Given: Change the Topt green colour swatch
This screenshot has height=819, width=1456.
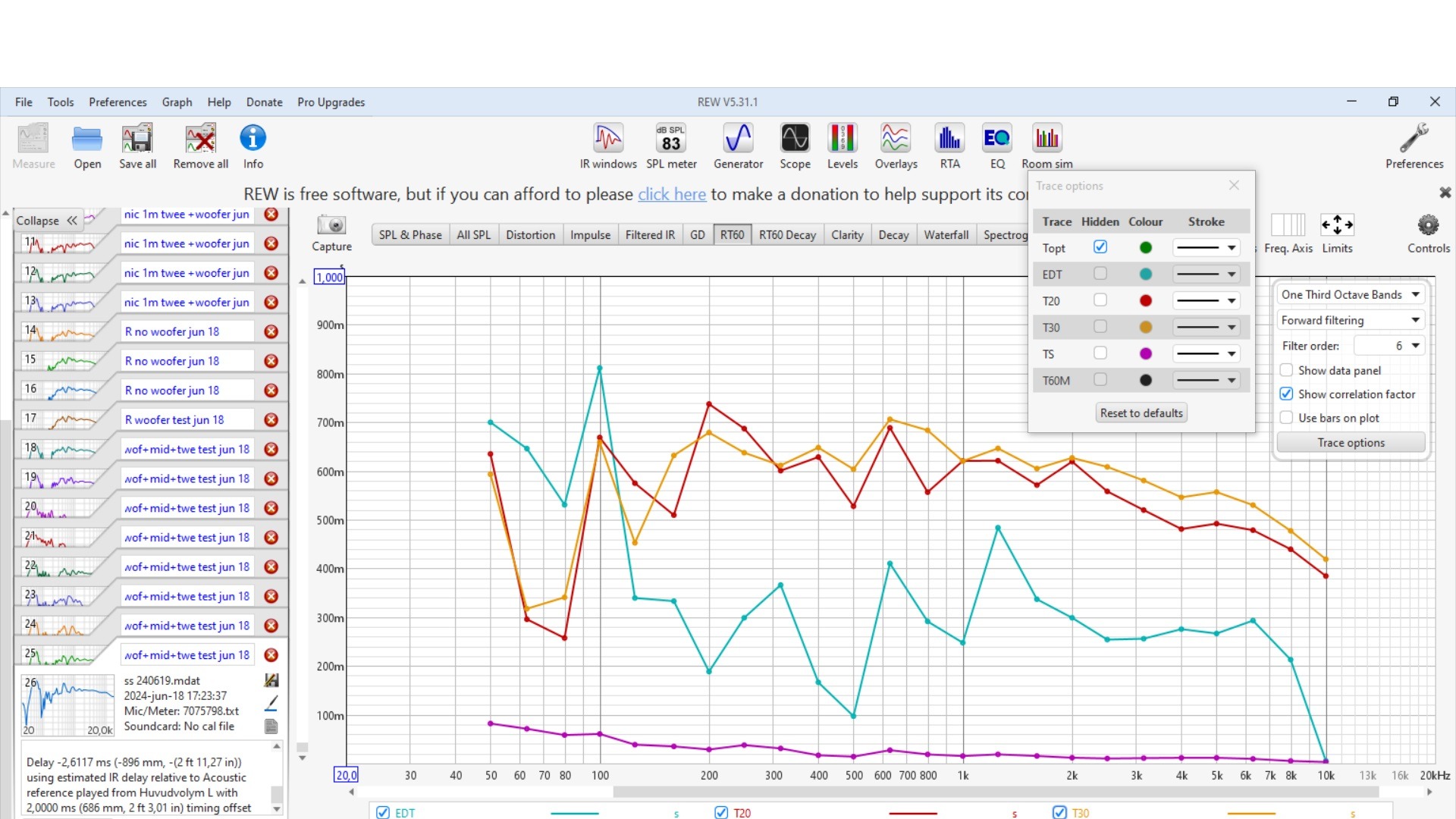Looking at the screenshot, I should click(1146, 248).
